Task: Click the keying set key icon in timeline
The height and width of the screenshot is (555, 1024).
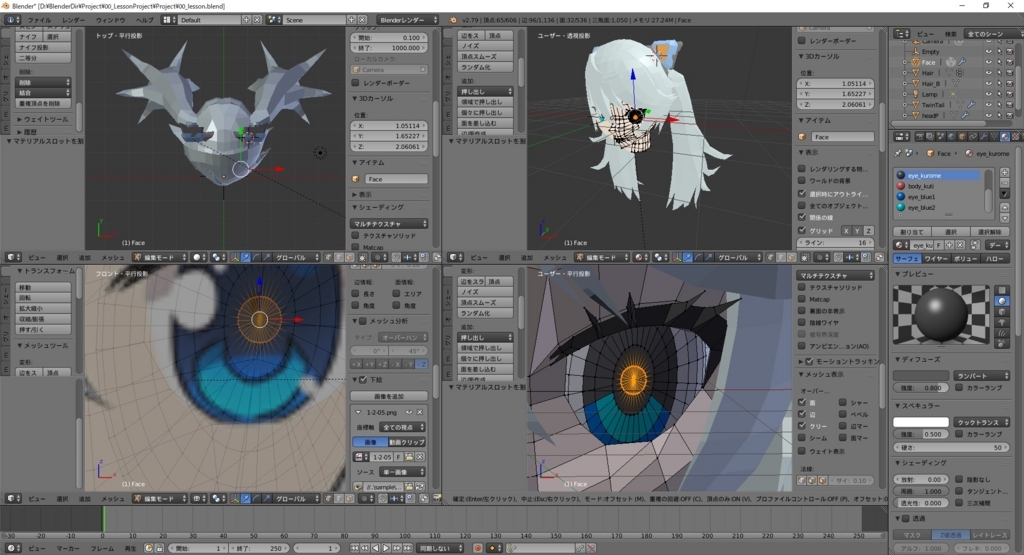Action: tap(512, 548)
